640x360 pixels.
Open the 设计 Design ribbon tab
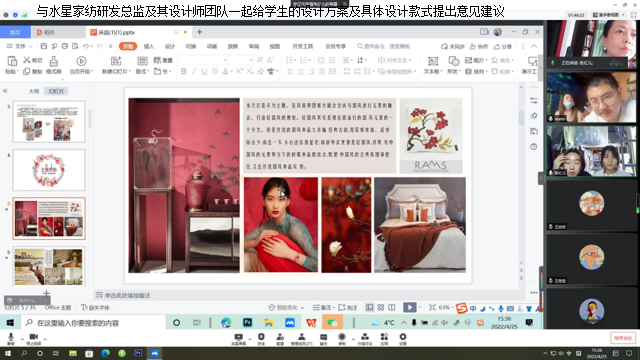[x=170, y=46]
